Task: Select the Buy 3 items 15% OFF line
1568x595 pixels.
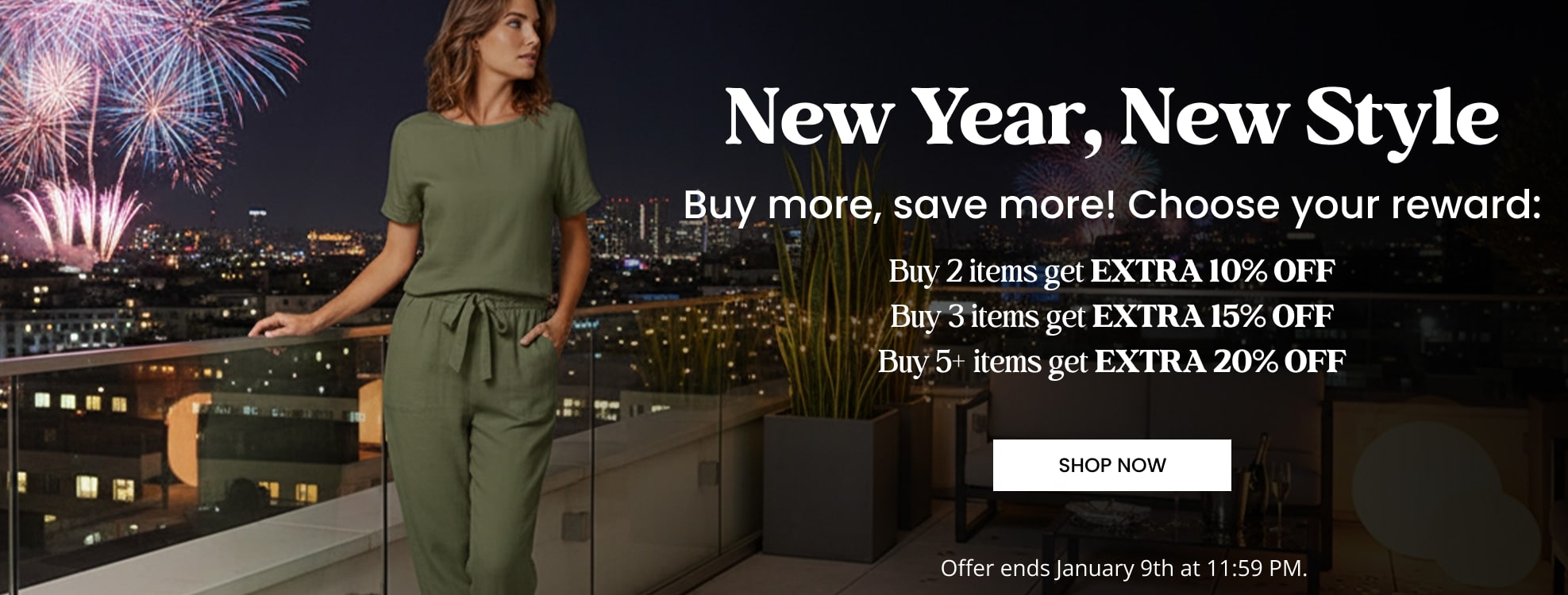Action: click(1111, 317)
